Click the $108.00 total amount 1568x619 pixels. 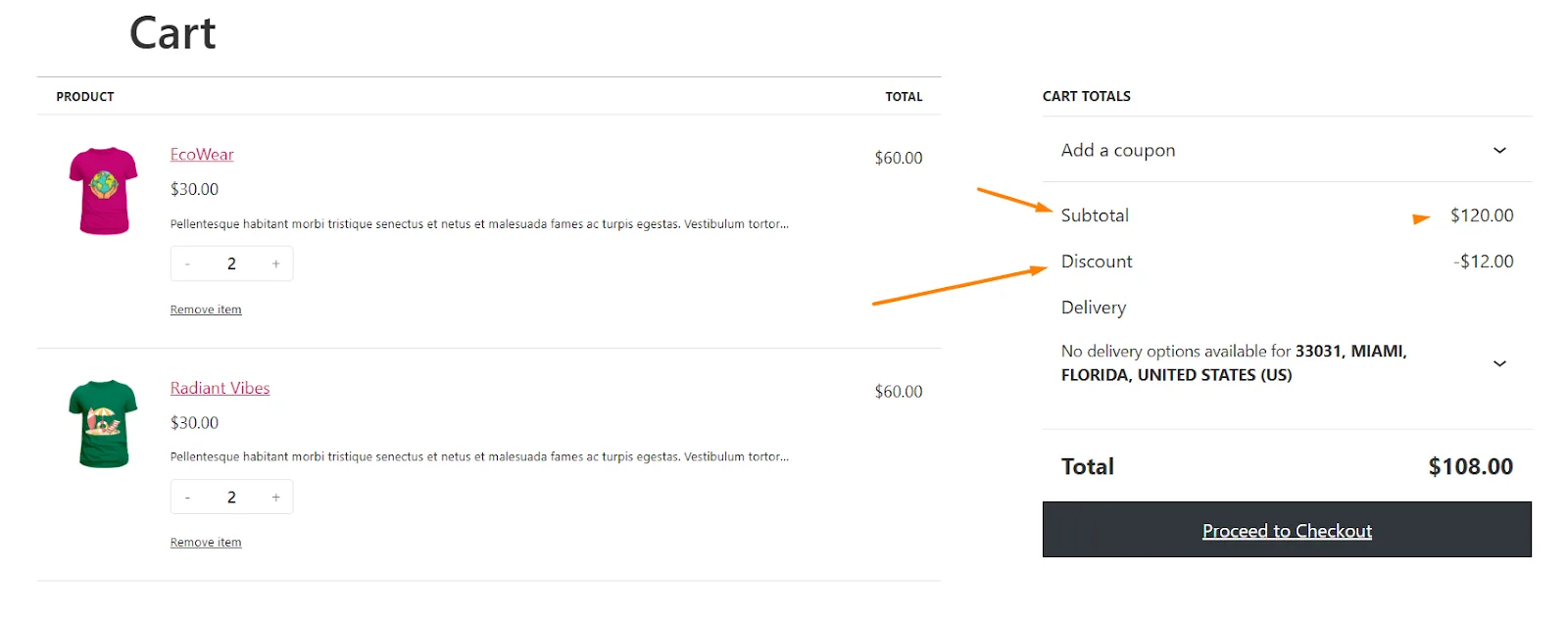[1470, 467]
